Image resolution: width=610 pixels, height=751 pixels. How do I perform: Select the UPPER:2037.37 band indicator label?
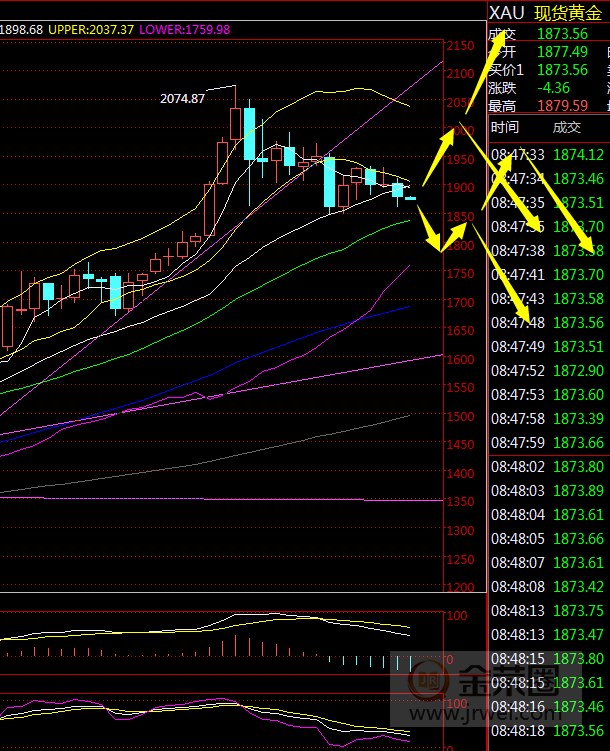90,30
